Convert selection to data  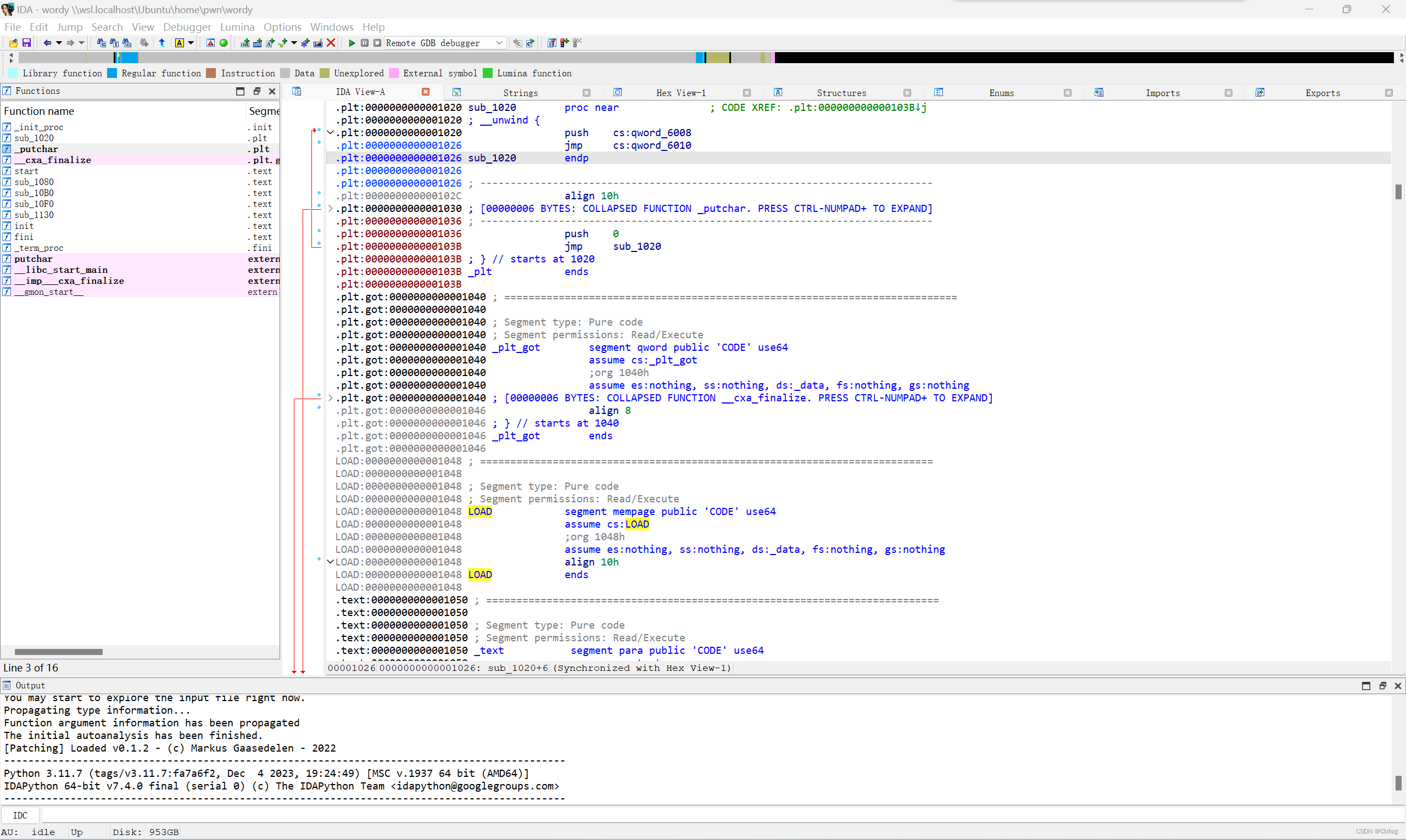[258, 42]
